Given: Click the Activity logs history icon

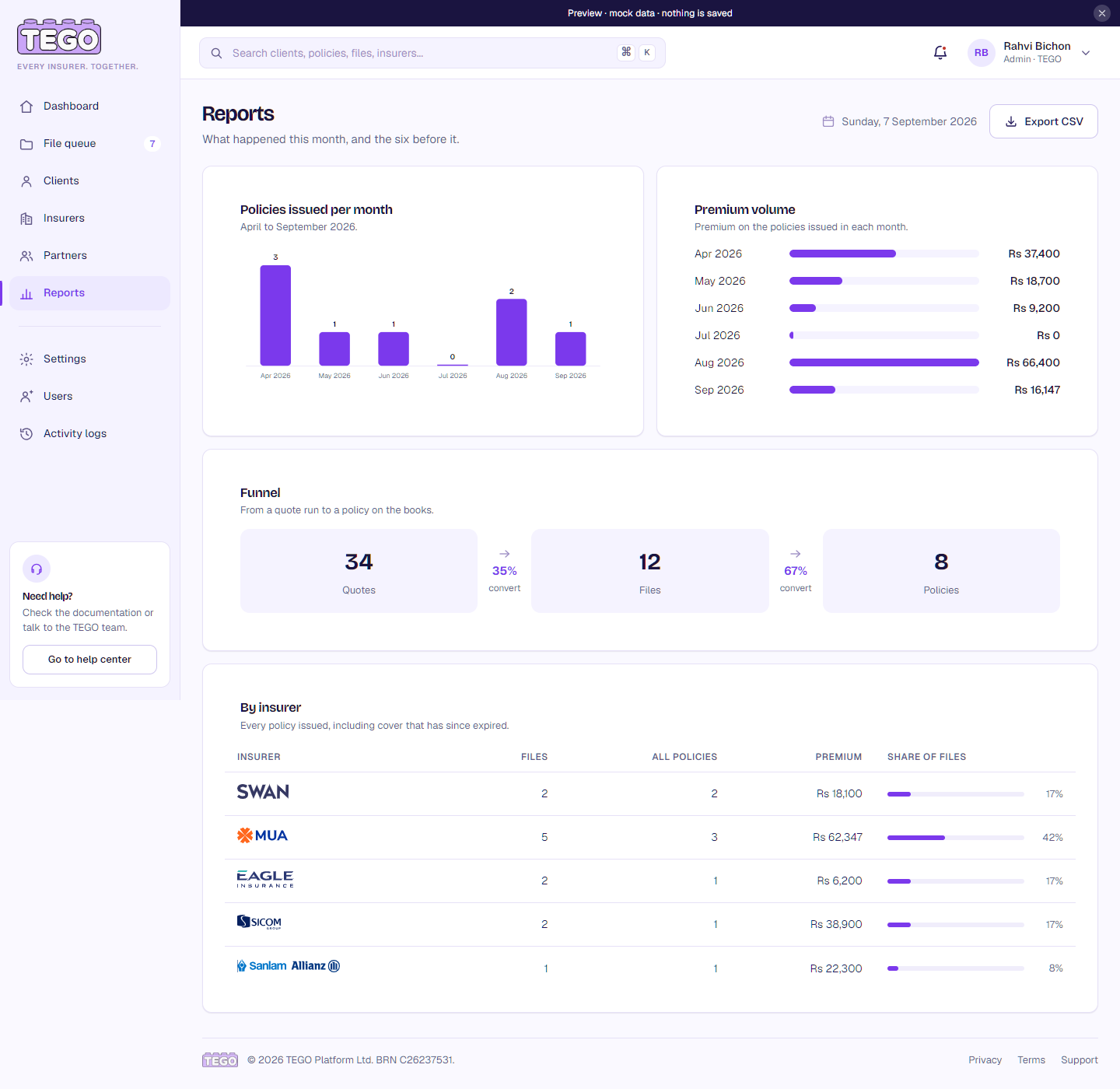Looking at the screenshot, I should point(26,434).
